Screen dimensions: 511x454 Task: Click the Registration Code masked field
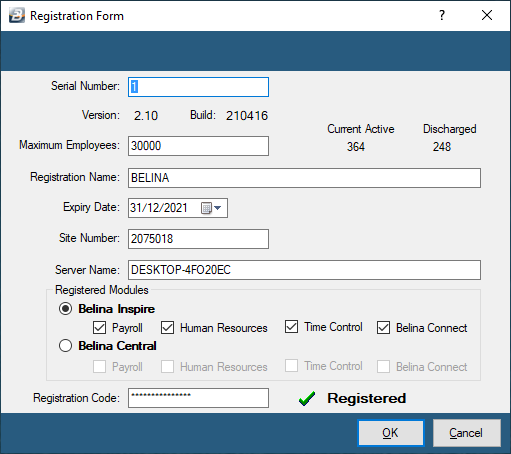(198, 398)
